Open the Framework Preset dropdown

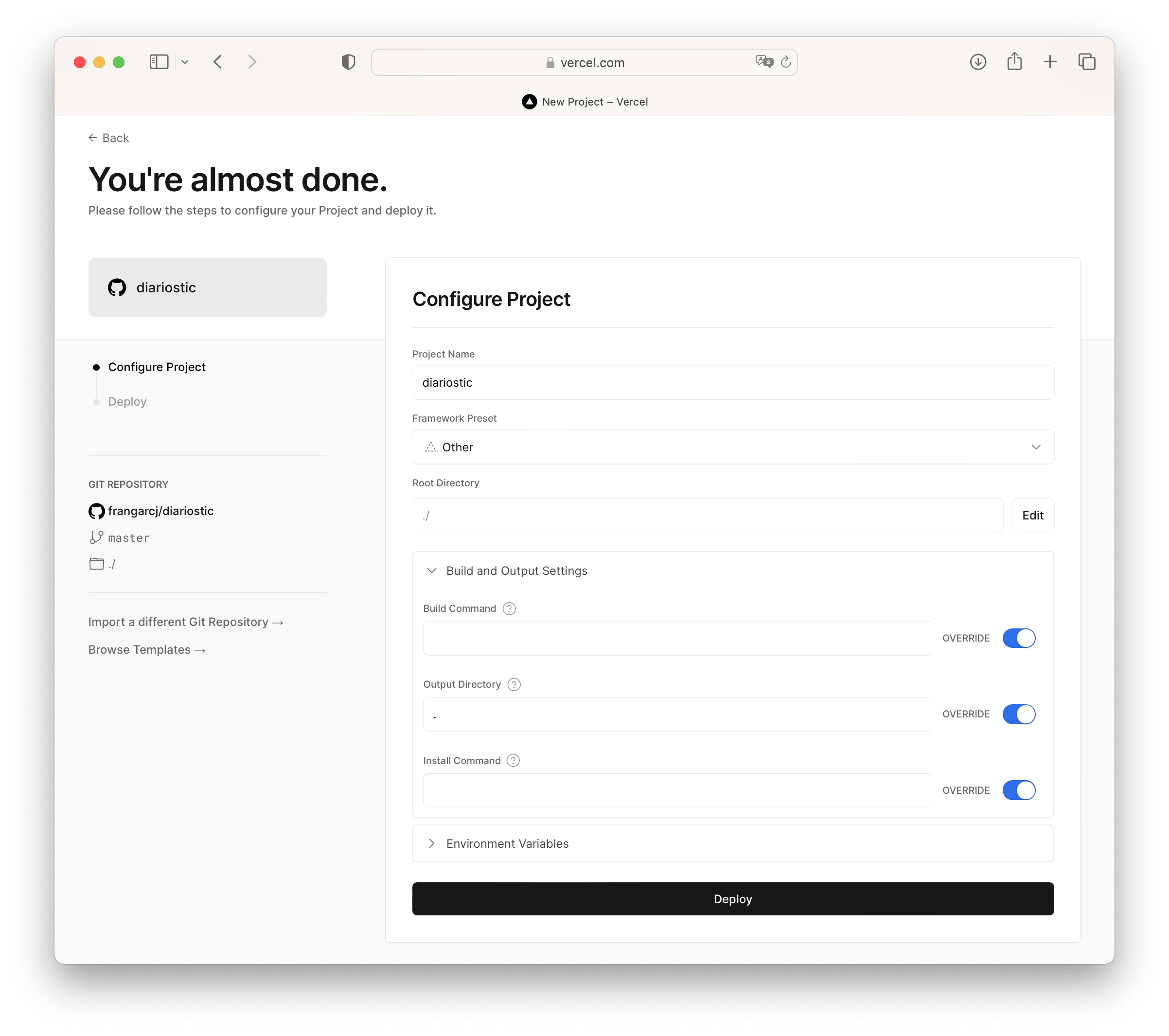pos(733,447)
